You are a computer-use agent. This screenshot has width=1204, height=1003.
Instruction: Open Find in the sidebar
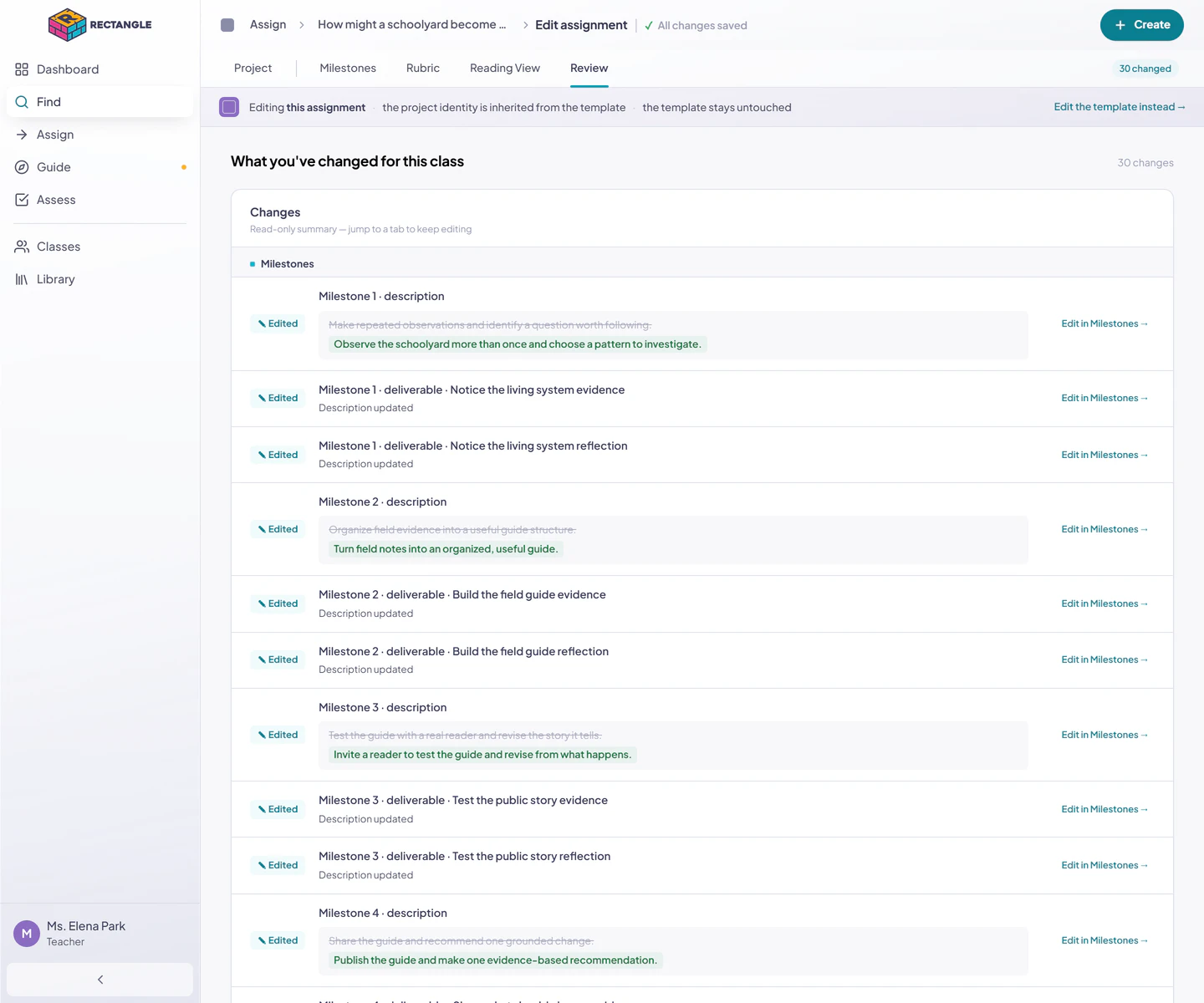pos(99,102)
